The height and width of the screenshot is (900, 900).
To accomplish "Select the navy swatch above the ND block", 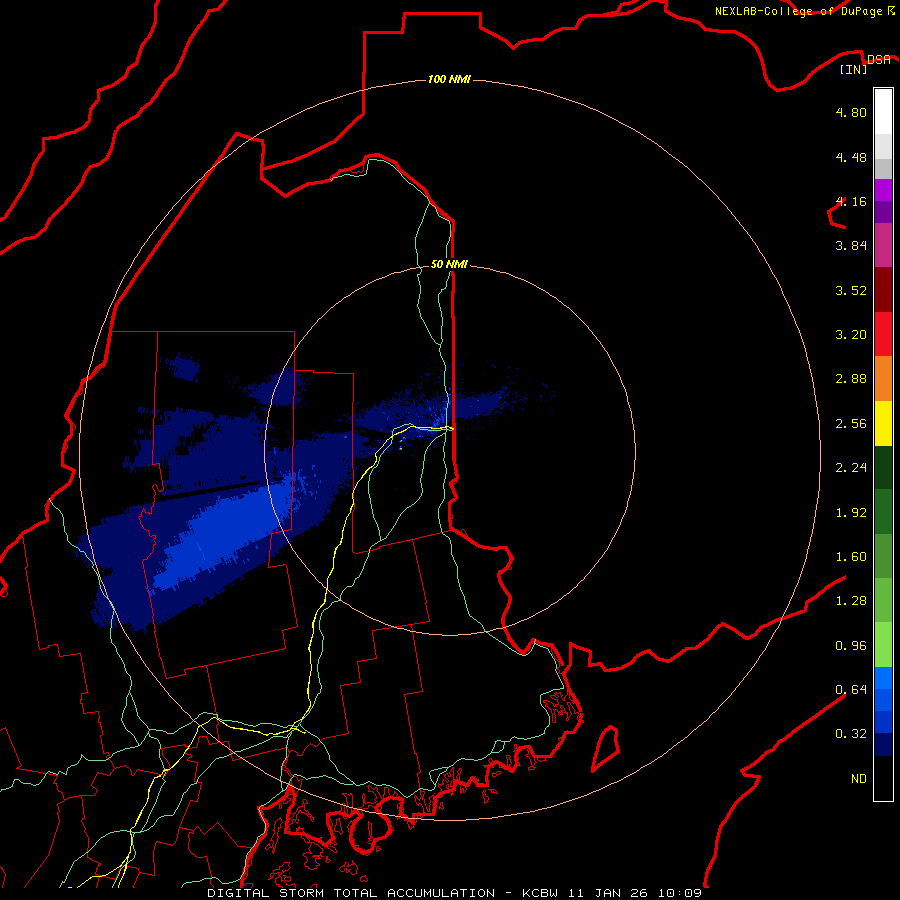I will pos(883,744).
